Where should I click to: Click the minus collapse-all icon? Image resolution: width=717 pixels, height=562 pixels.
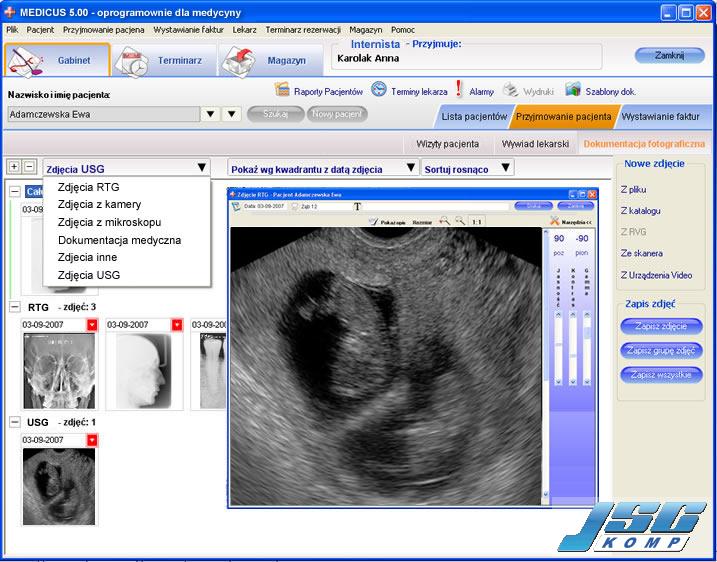pyautogui.click(x=29, y=166)
